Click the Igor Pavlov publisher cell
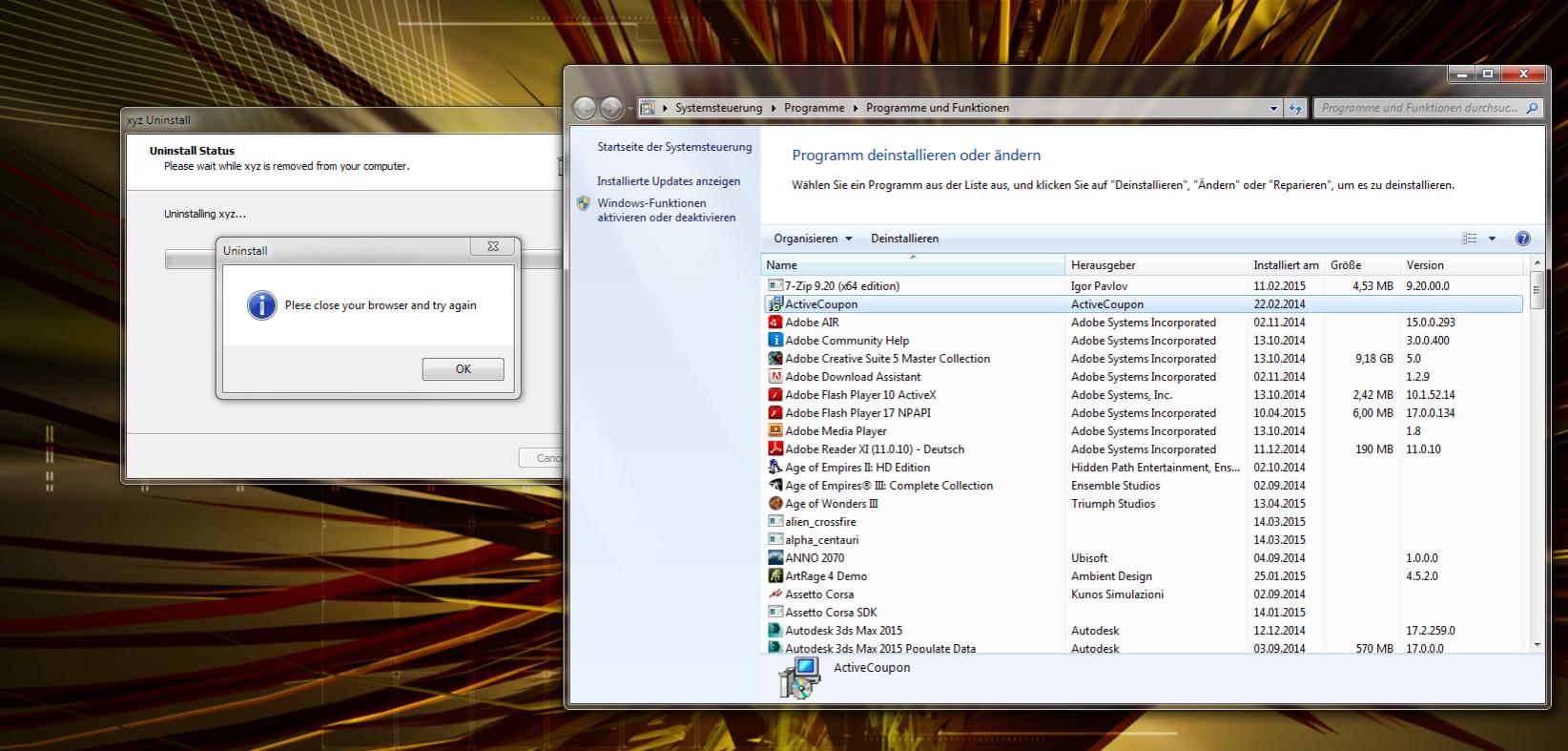Image resolution: width=1568 pixels, height=751 pixels. [x=1099, y=285]
